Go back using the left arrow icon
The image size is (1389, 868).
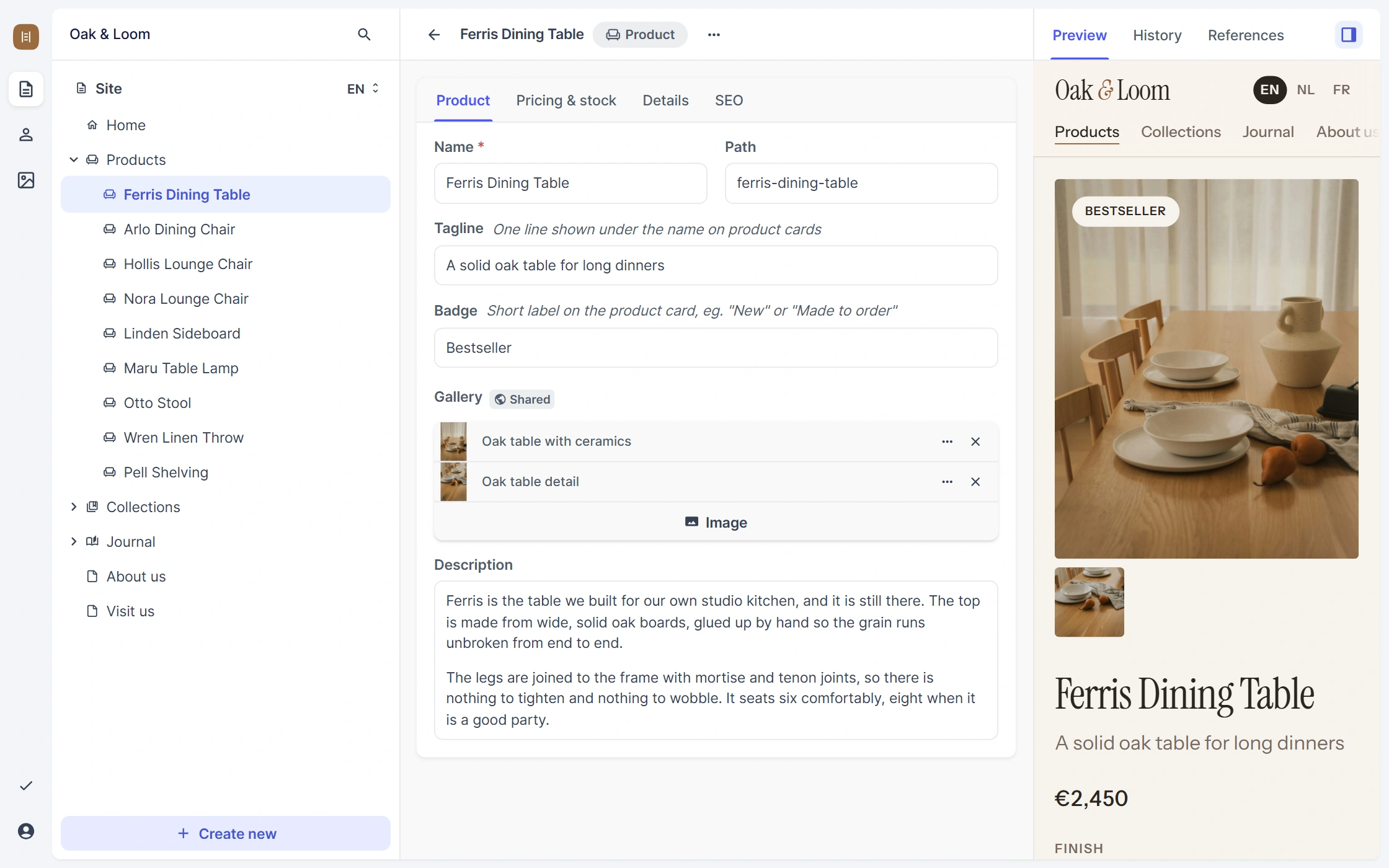[x=434, y=35]
